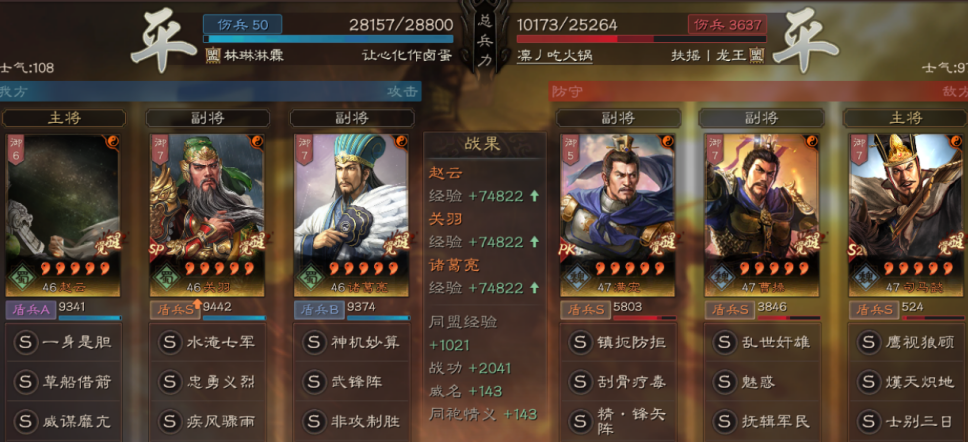This screenshot has height=442, width=969.
Task: Click the 伤兵 3637 enemy wounded label
Action: (x=727, y=25)
